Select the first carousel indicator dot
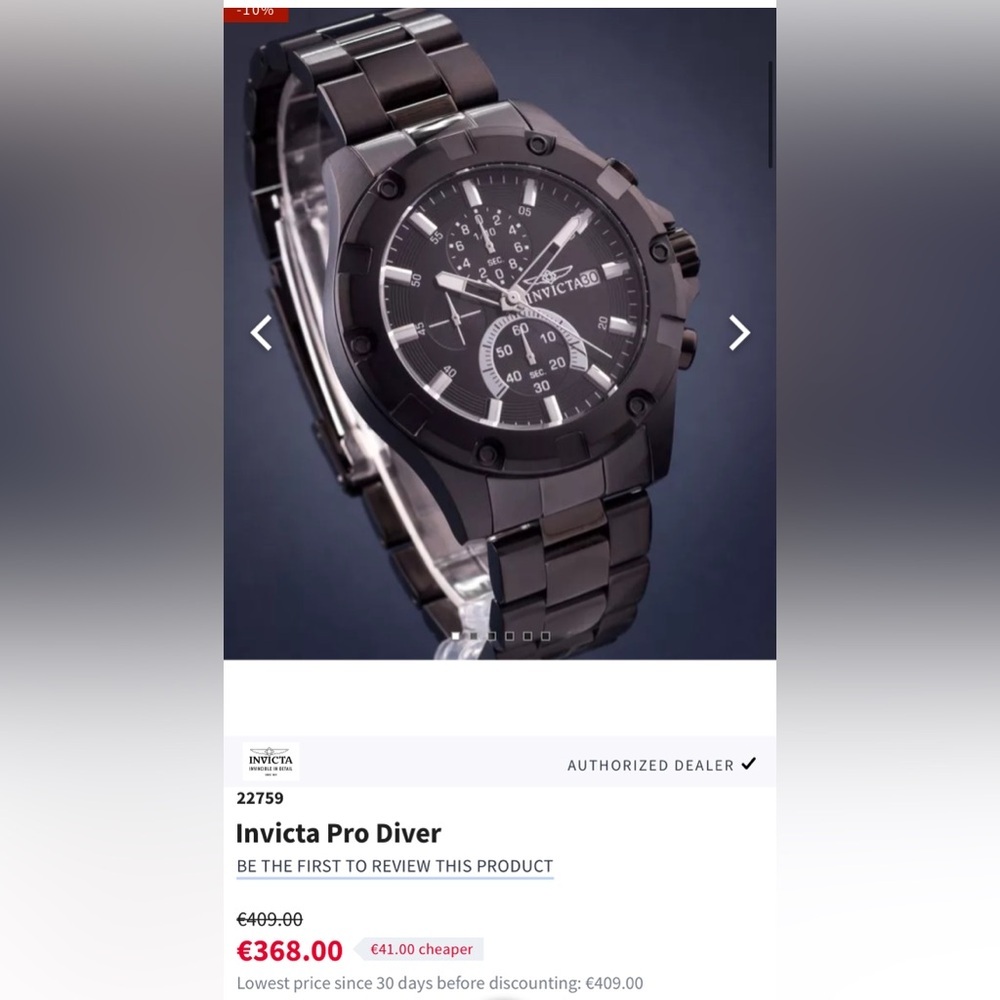 455,636
